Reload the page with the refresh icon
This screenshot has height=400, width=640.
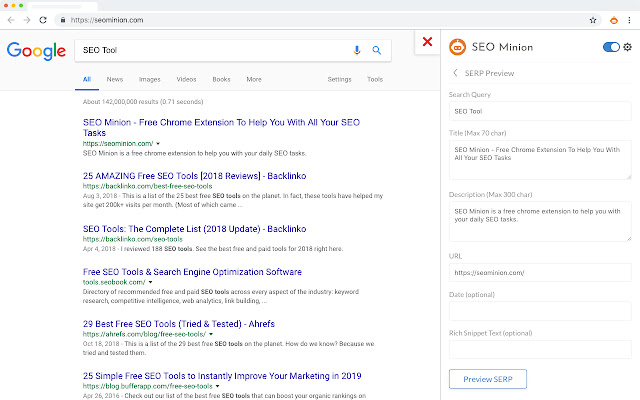43,20
